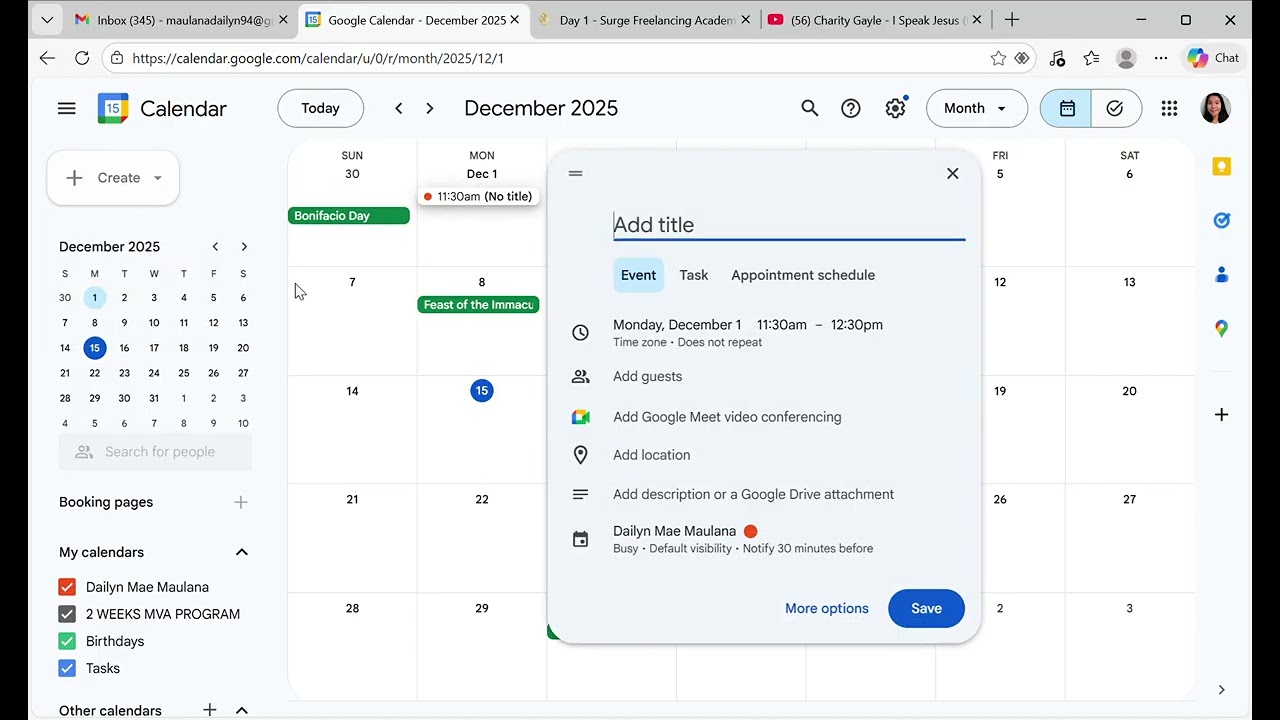This screenshot has width=1280, height=720.
Task: Collapse the My calendars section
Action: [241, 552]
